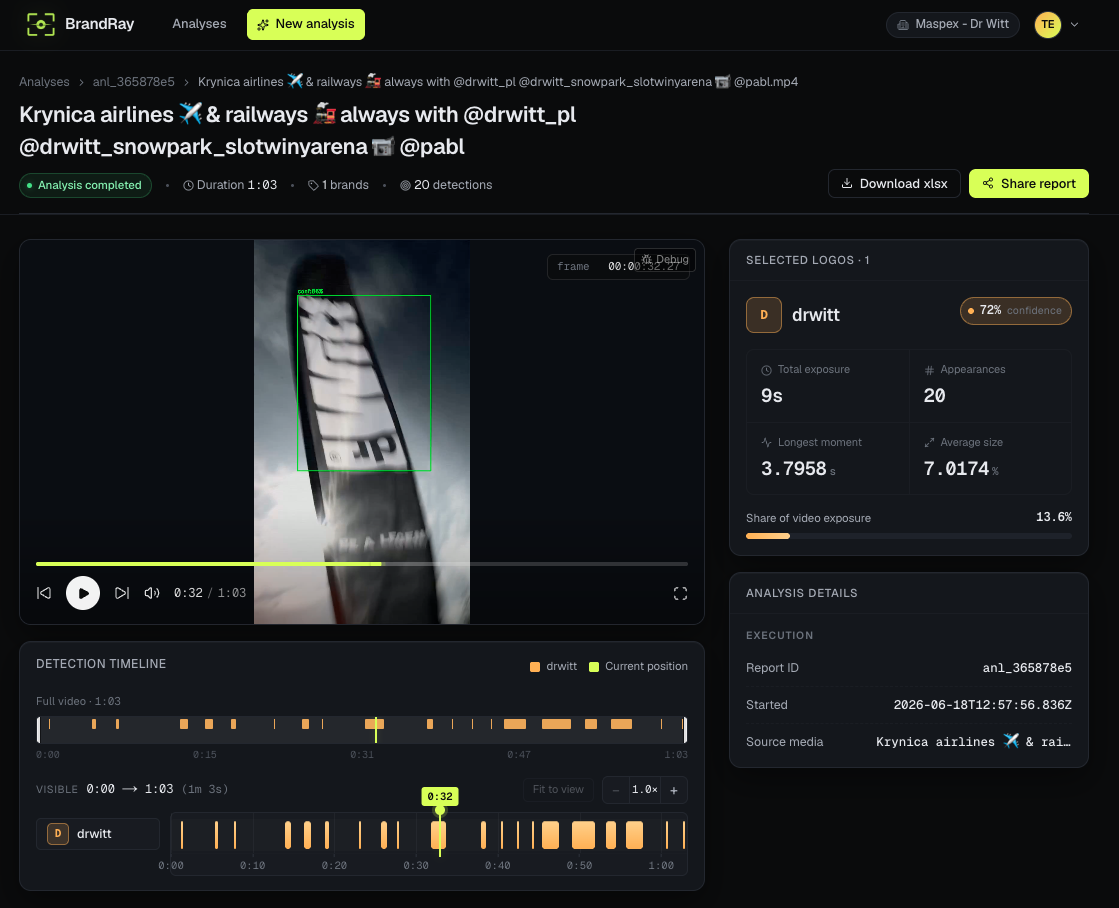This screenshot has width=1119, height=908.
Task: Open the Maspex - Dr Witt workspace selector
Action: click(x=953, y=24)
